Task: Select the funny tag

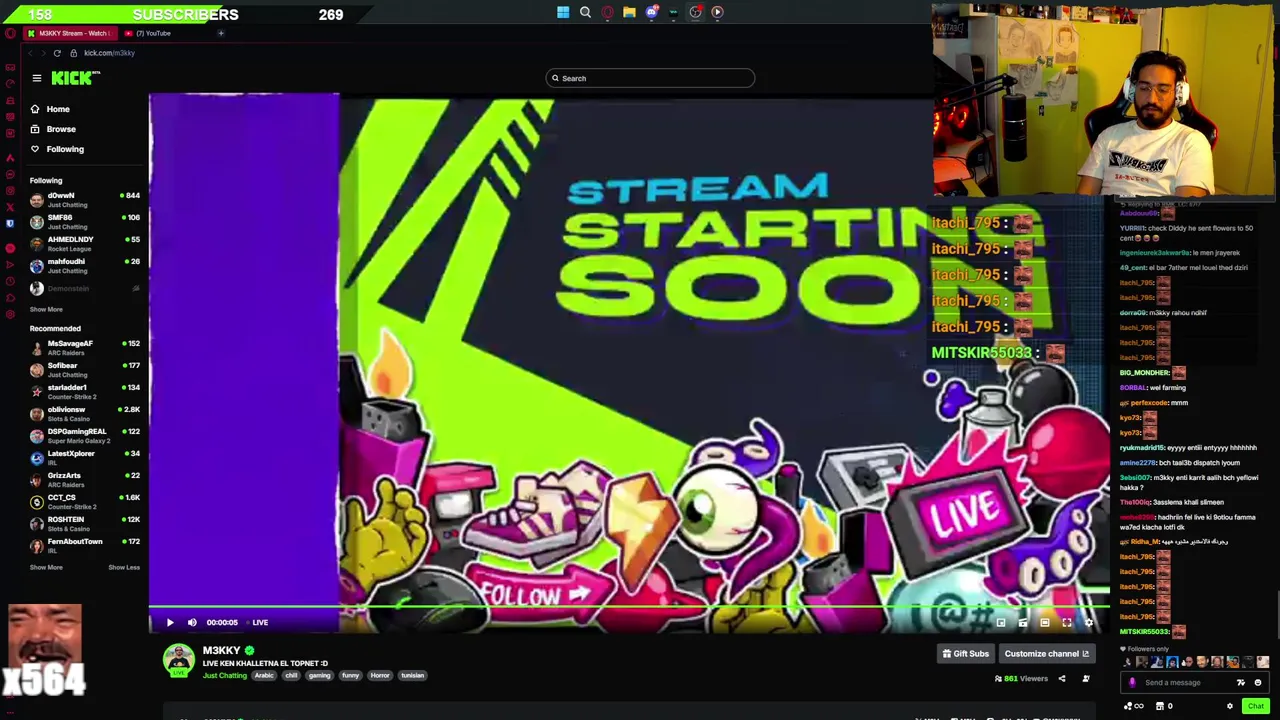Action: coord(350,675)
